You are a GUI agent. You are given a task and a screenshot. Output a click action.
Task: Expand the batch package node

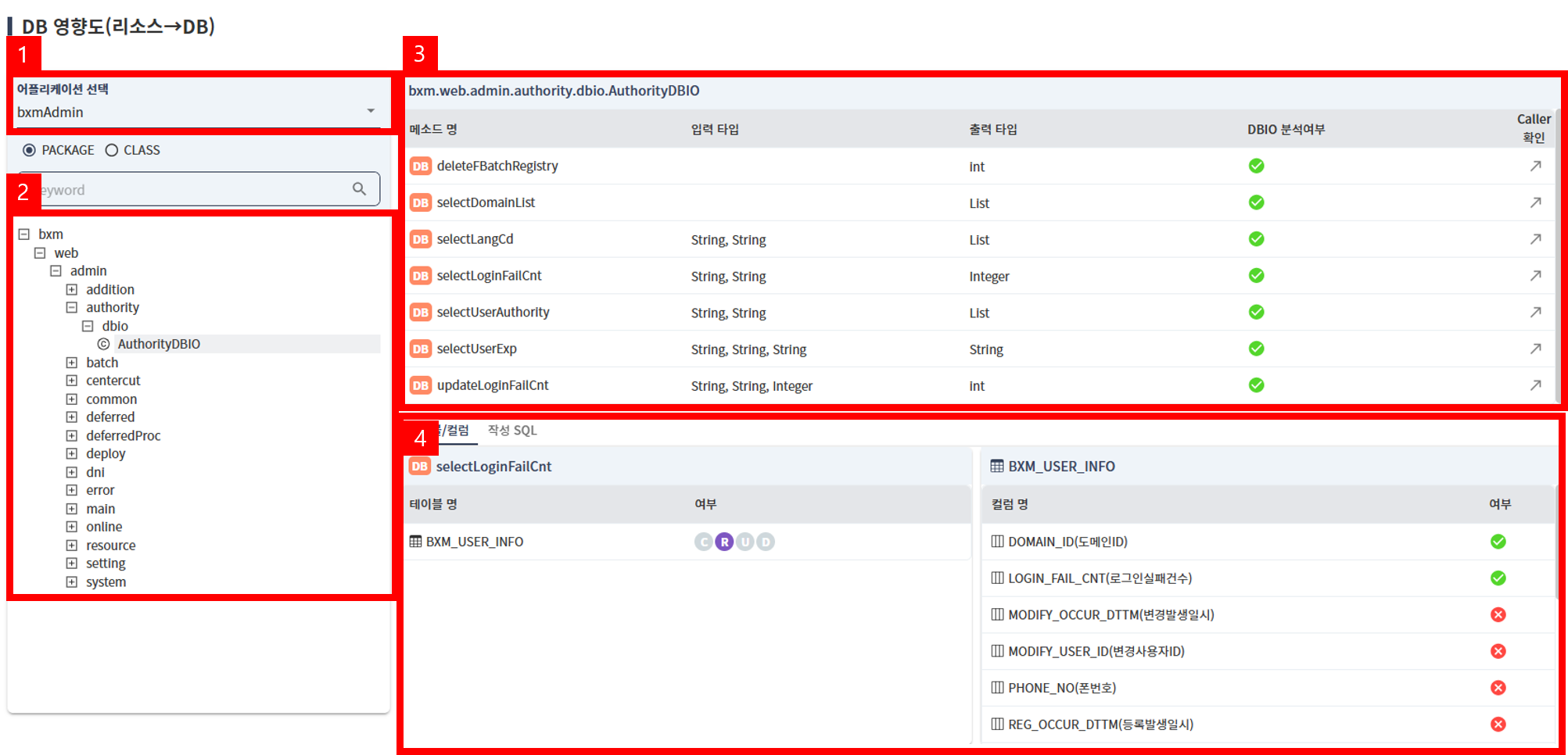72,363
